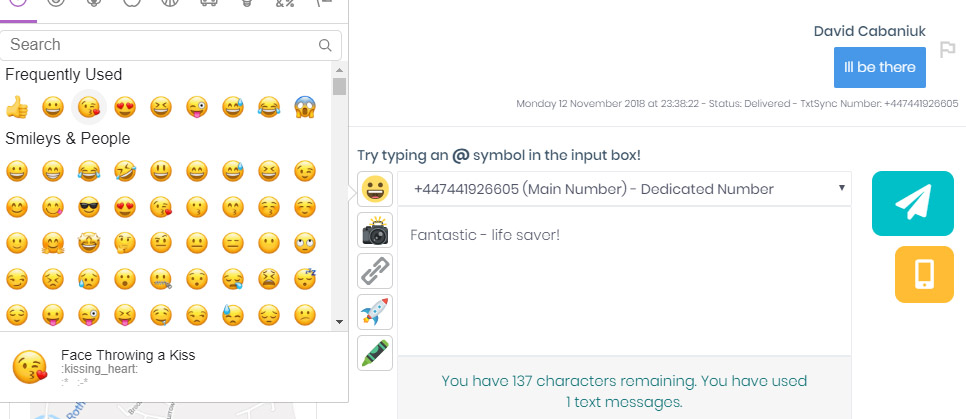Flag David Cabaniuk's message
The width and height of the screenshot is (966, 419).
947,50
